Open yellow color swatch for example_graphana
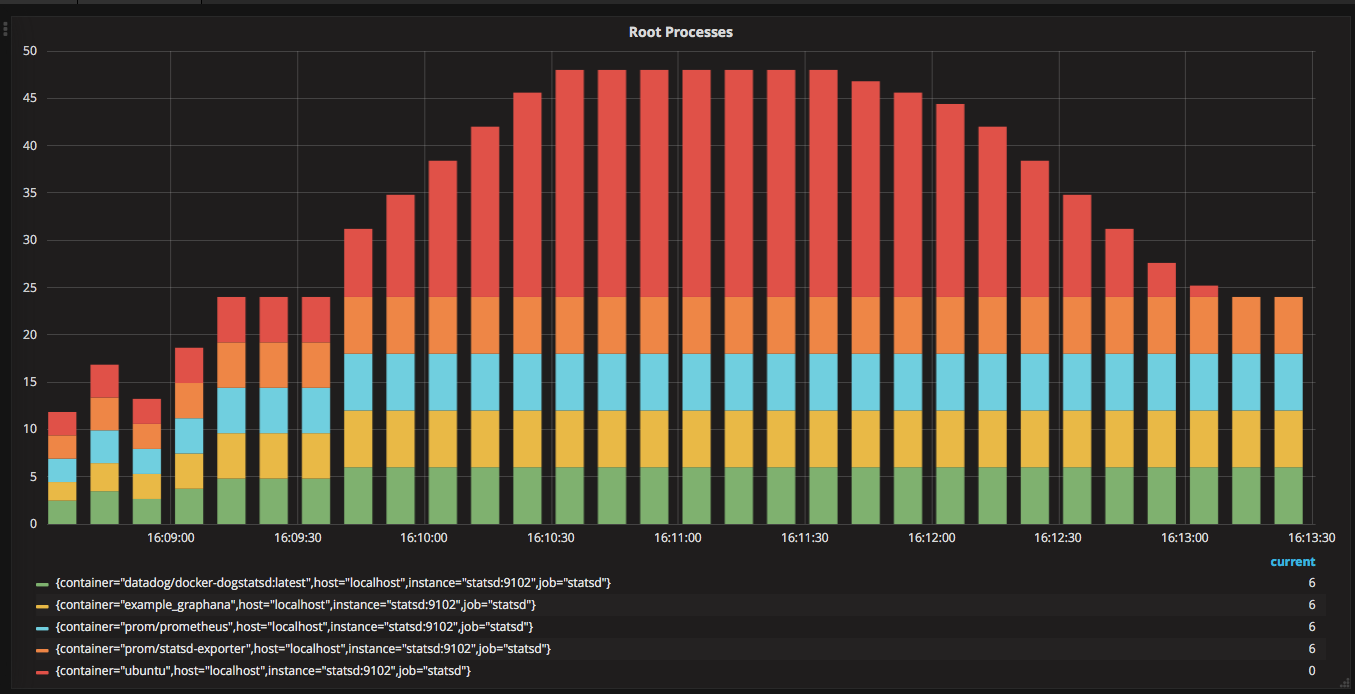 click(x=42, y=606)
